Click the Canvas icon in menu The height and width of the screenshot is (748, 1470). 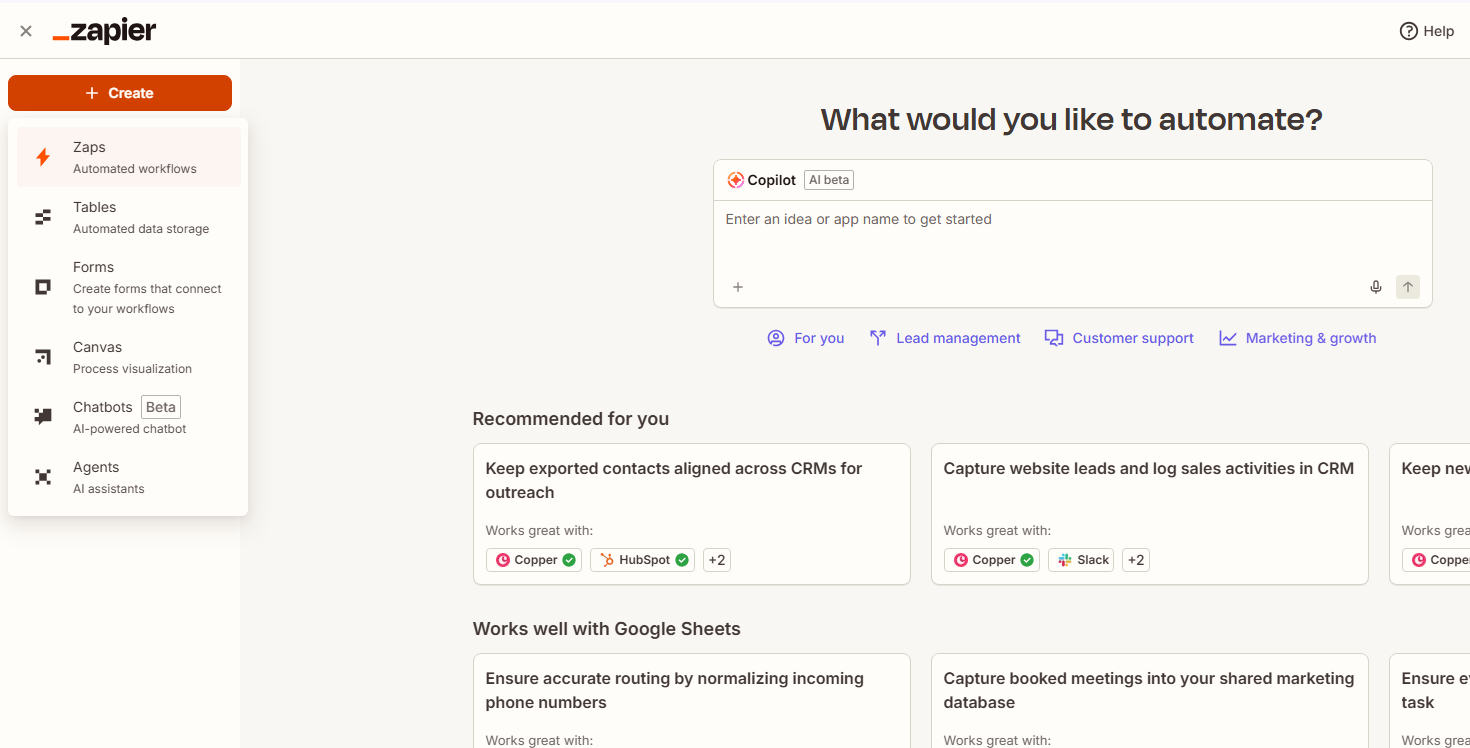tap(43, 357)
